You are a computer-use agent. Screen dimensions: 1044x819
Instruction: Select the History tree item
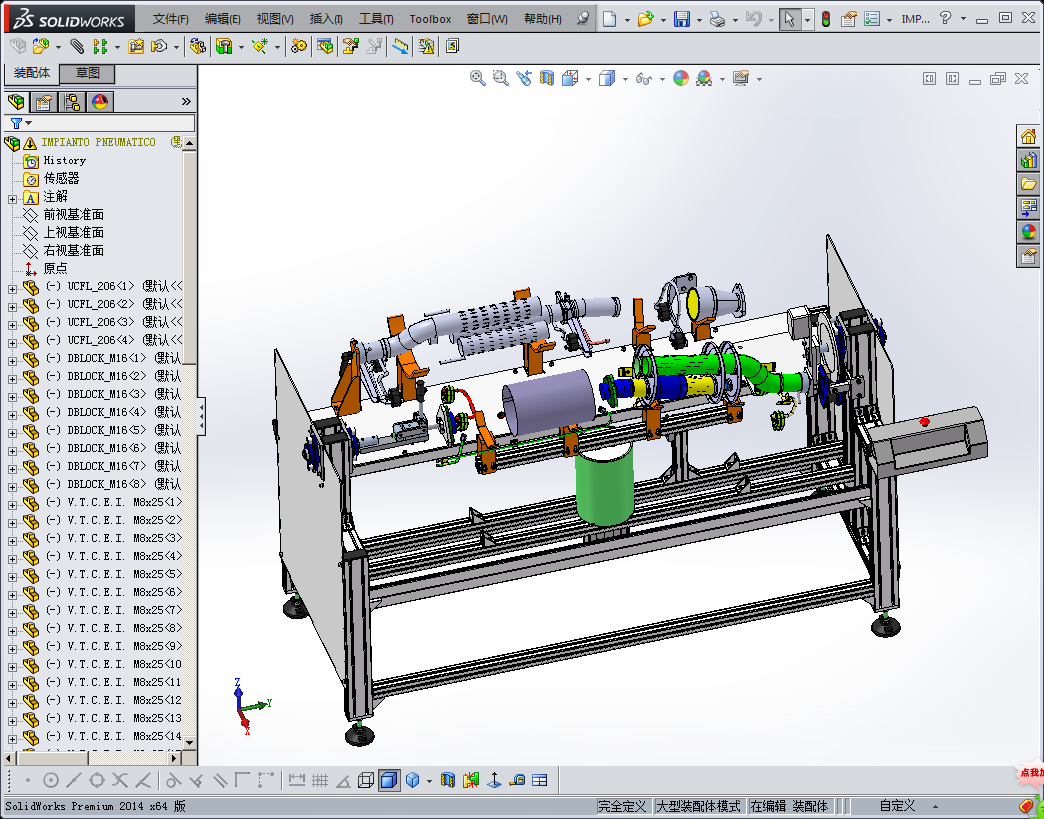click(65, 160)
